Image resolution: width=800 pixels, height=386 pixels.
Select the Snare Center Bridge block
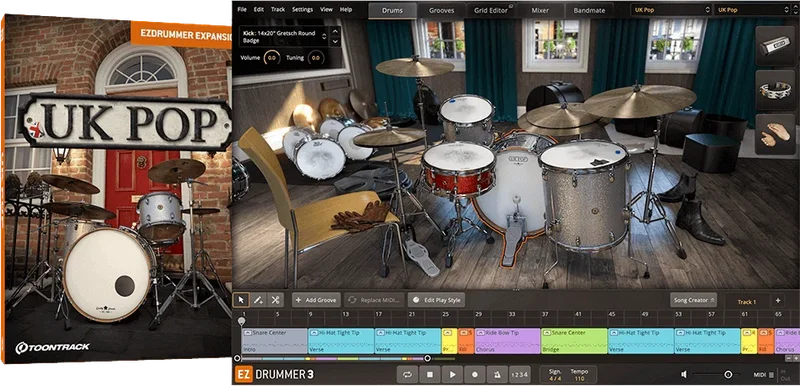tap(574, 341)
